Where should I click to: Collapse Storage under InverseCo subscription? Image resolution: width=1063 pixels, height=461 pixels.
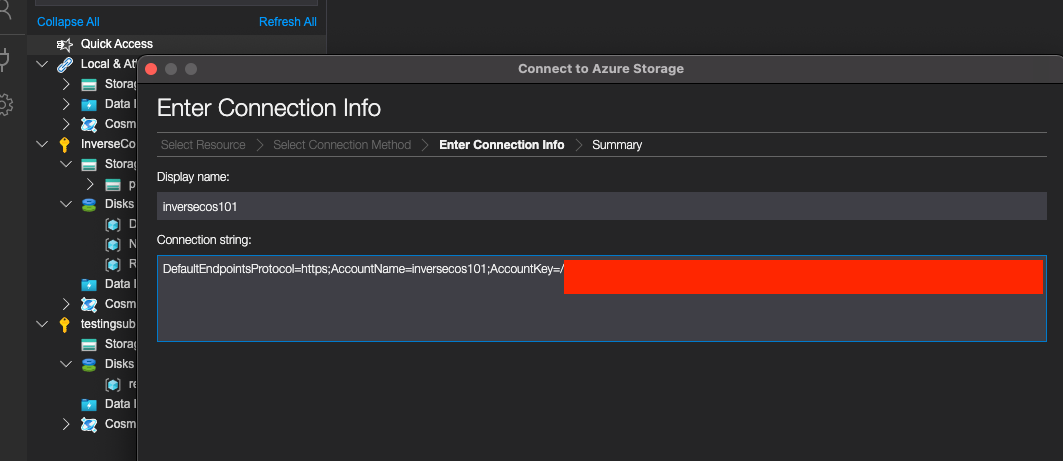(66, 165)
